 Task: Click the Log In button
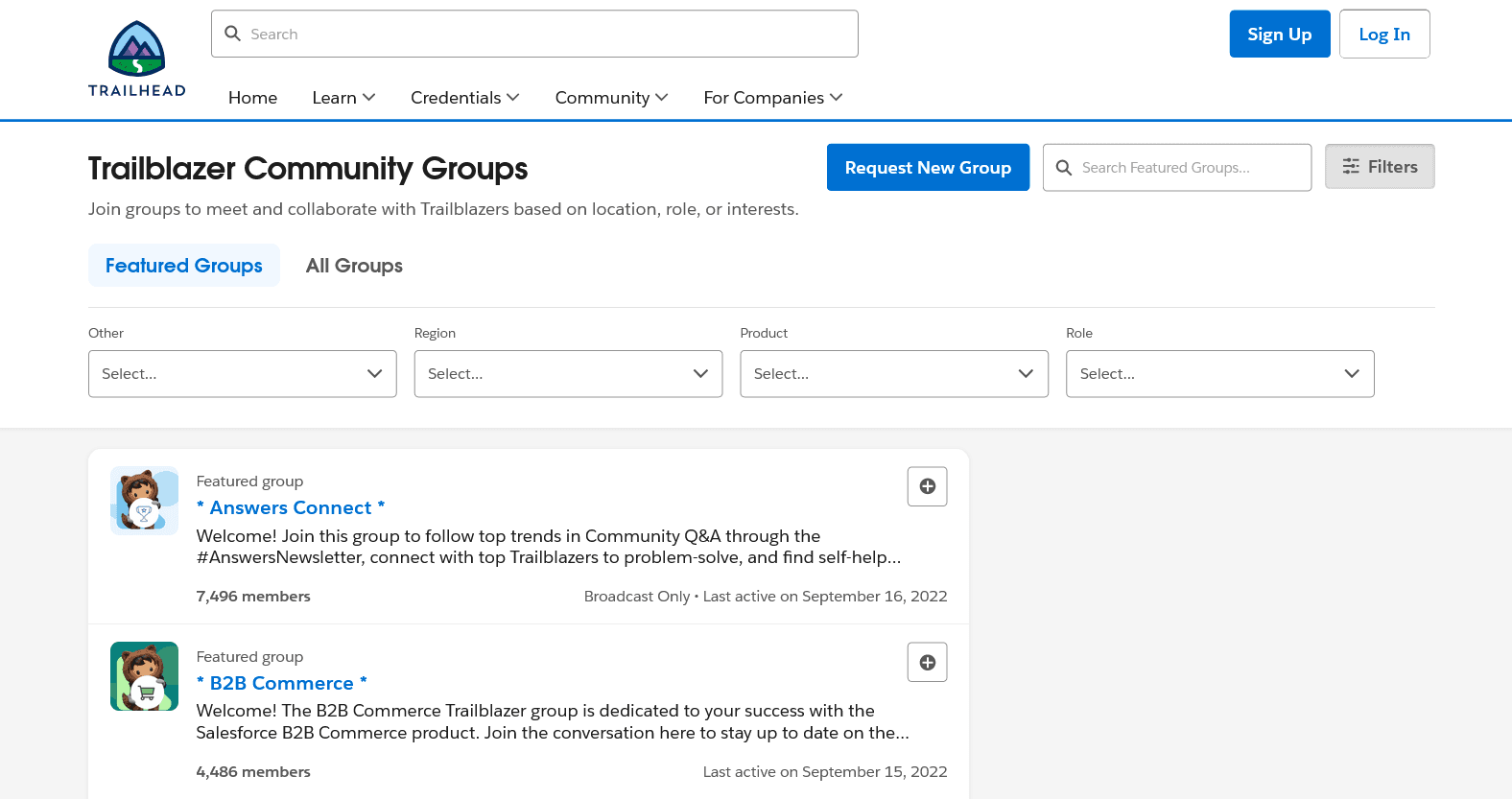pos(1384,35)
